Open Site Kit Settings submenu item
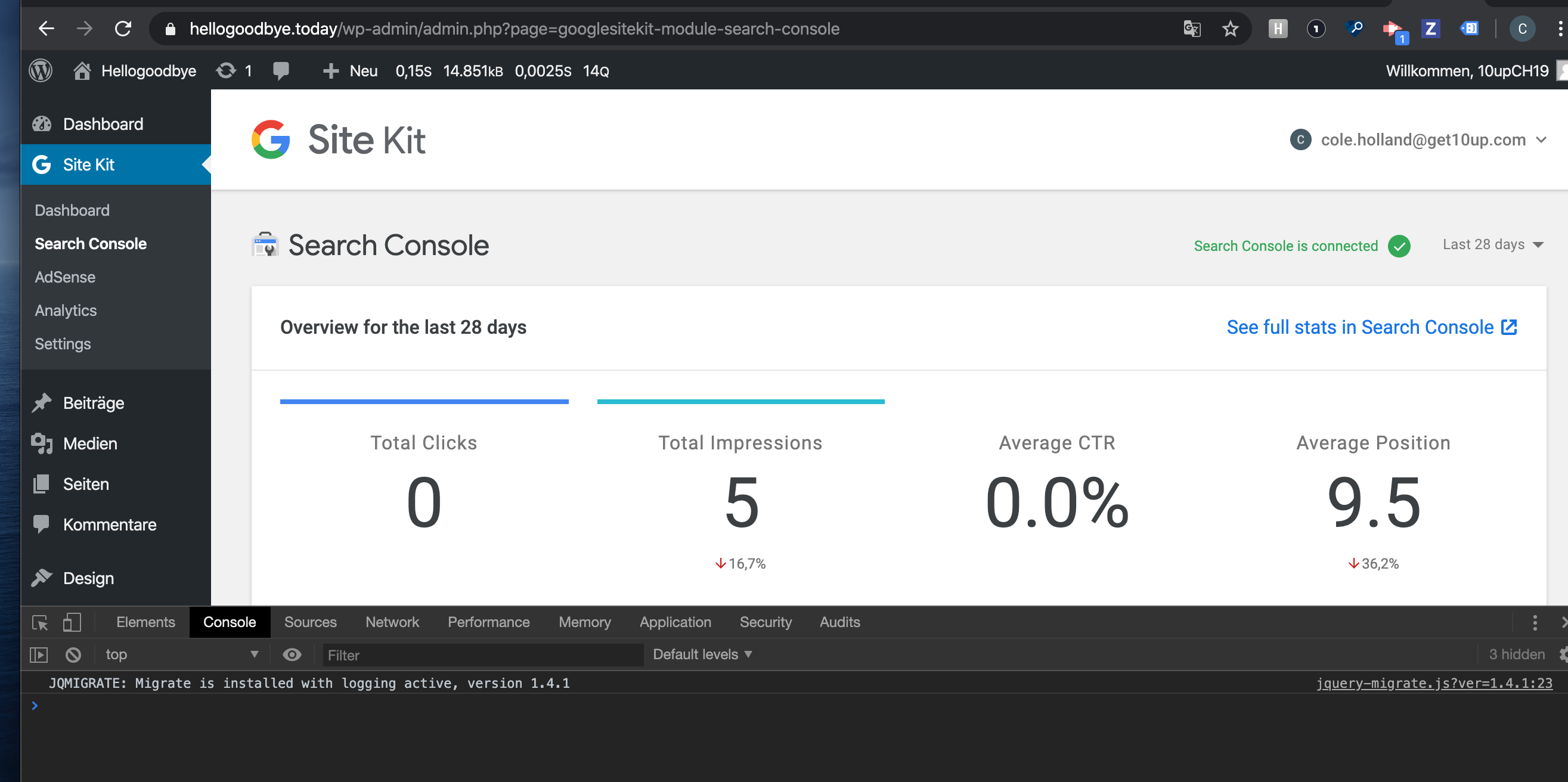This screenshot has width=1568, height=782. click(63, 344)
